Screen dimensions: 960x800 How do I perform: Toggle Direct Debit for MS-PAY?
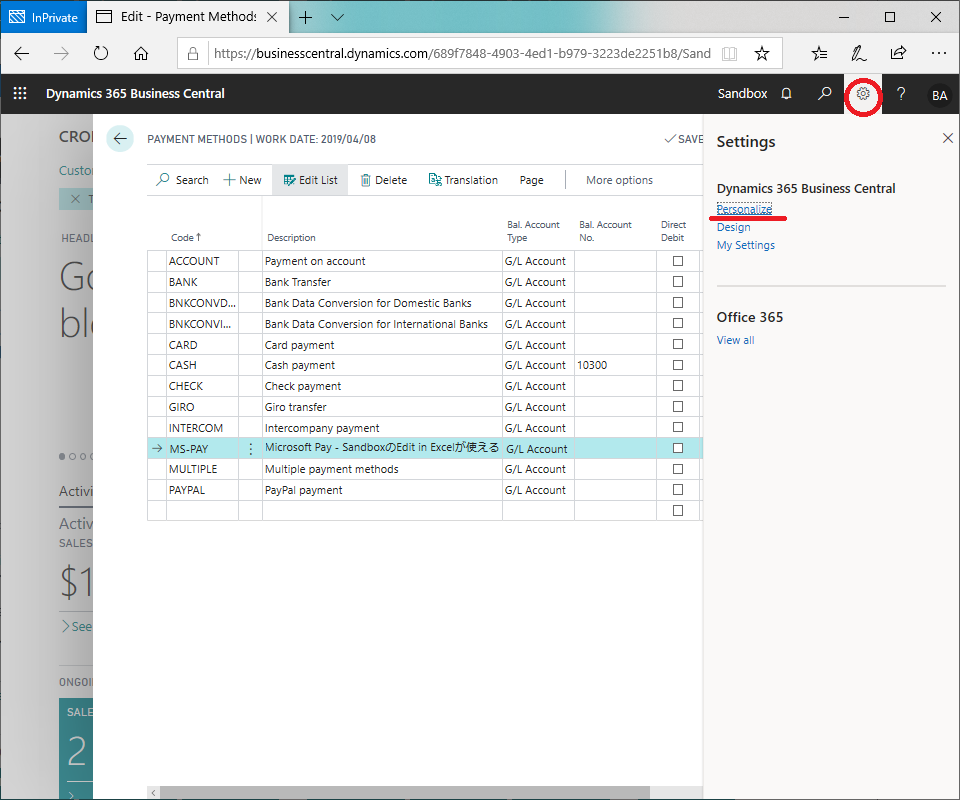point(678,448)
